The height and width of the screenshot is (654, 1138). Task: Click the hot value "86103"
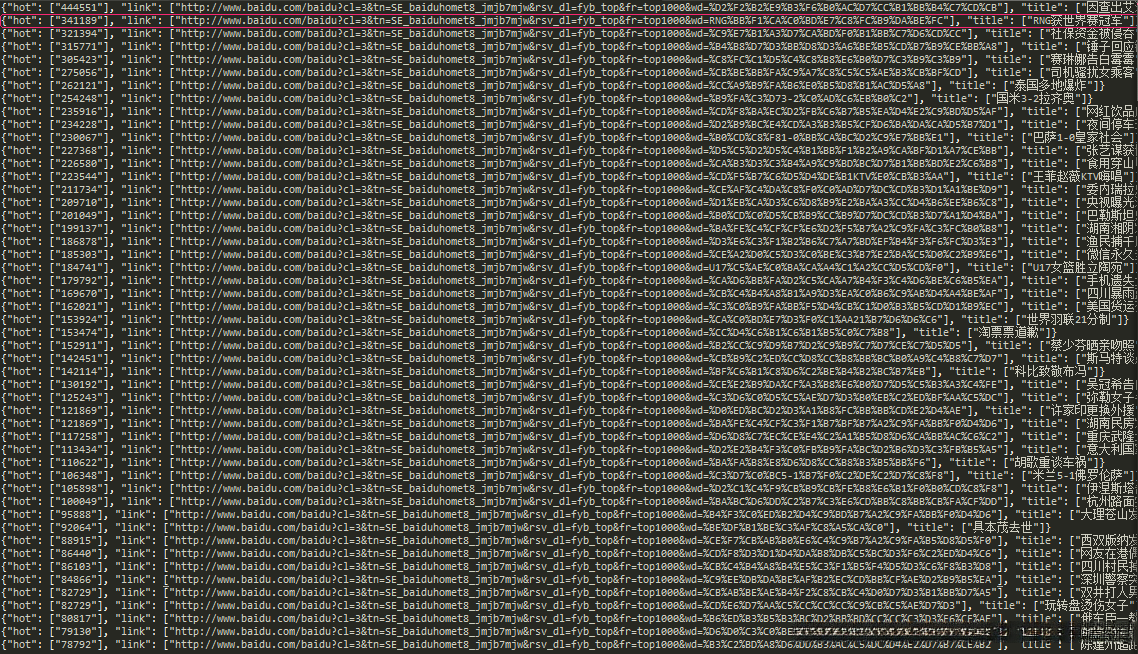pos(77,567)
